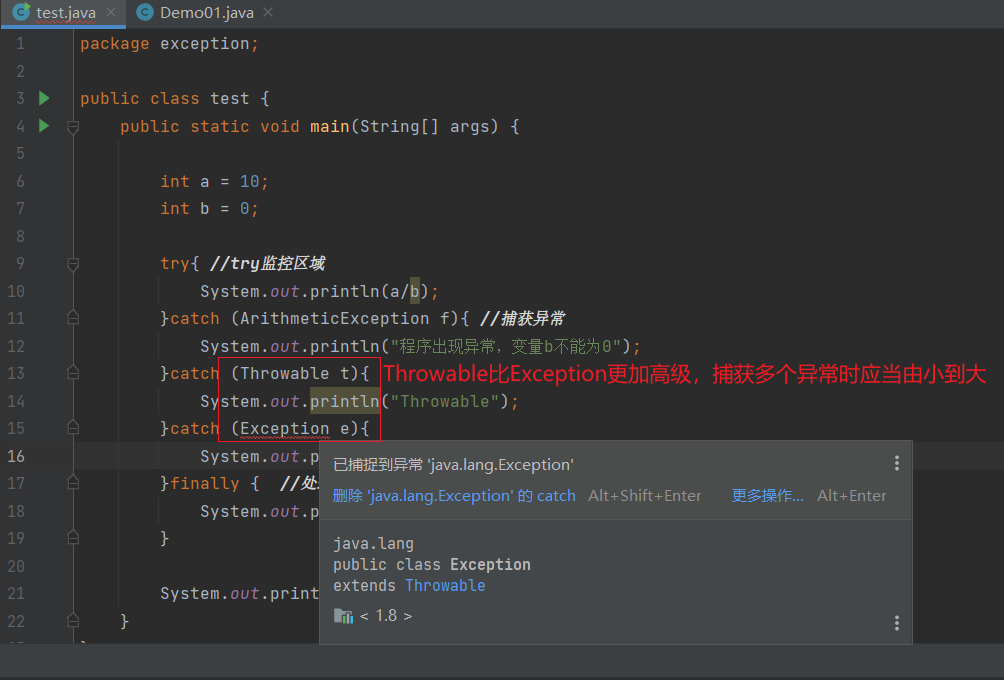This screenshot has width=1004, height=680.
Task: Close the Demo01.java tab
Action: [268, 12]
